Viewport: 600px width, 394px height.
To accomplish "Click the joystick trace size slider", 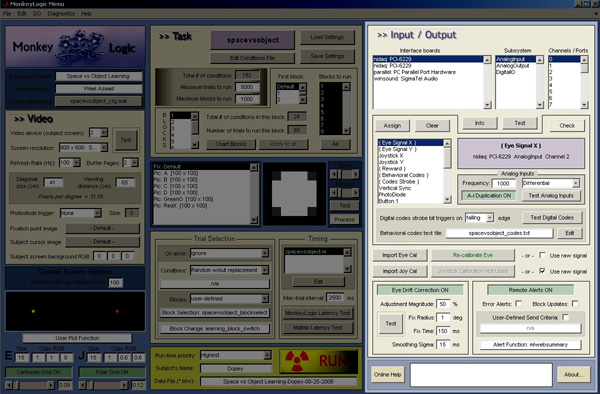I will [104, 385].
